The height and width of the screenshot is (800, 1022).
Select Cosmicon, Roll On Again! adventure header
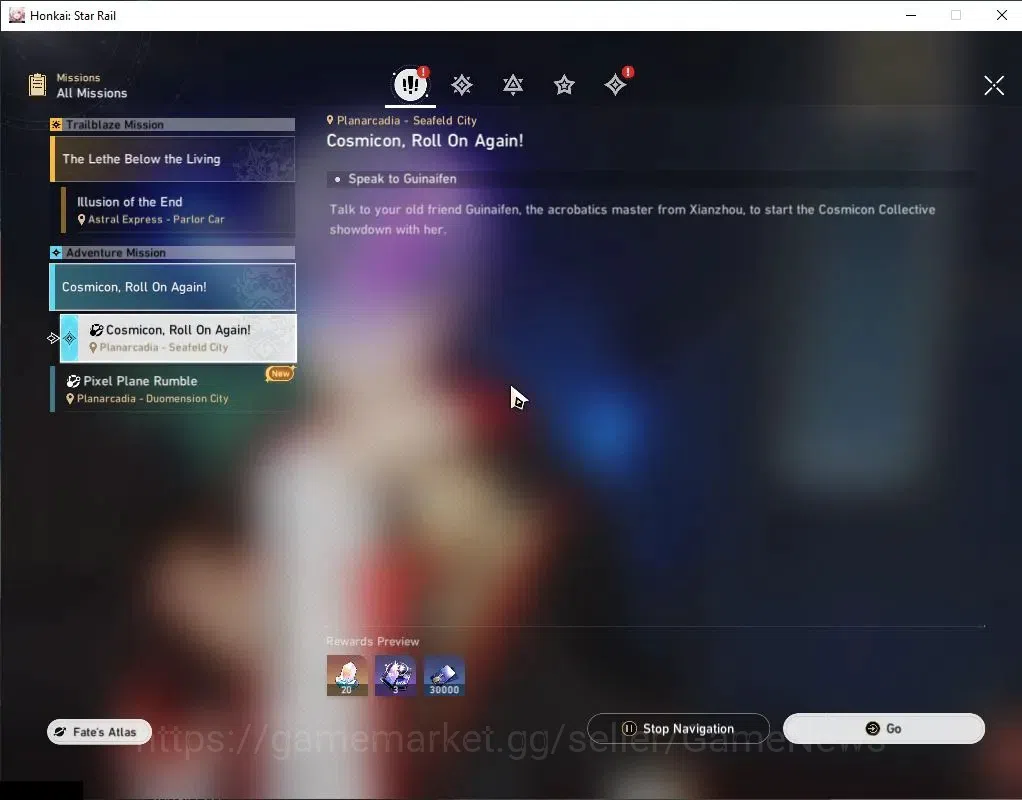click(x=173, y=287)
